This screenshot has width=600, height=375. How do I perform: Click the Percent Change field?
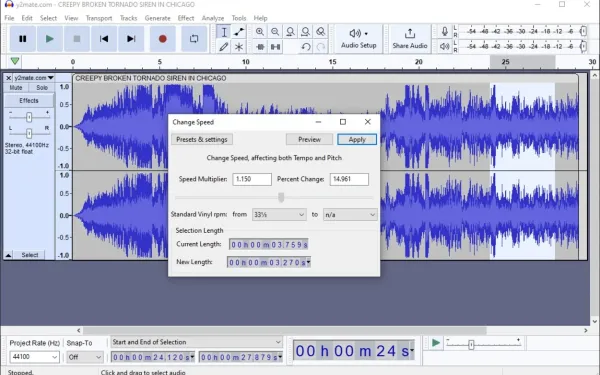click(349, 179)
